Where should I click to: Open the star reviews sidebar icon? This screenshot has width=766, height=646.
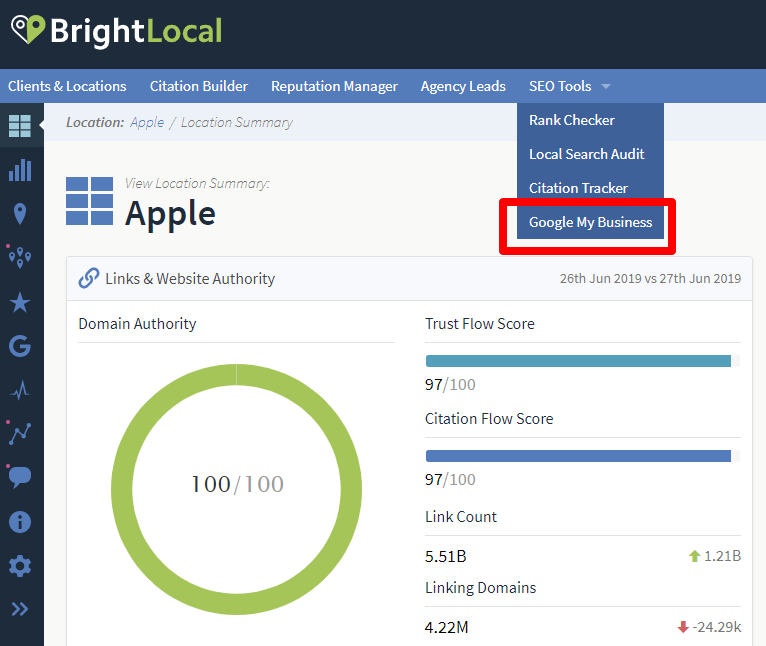(x=20, y=302)
